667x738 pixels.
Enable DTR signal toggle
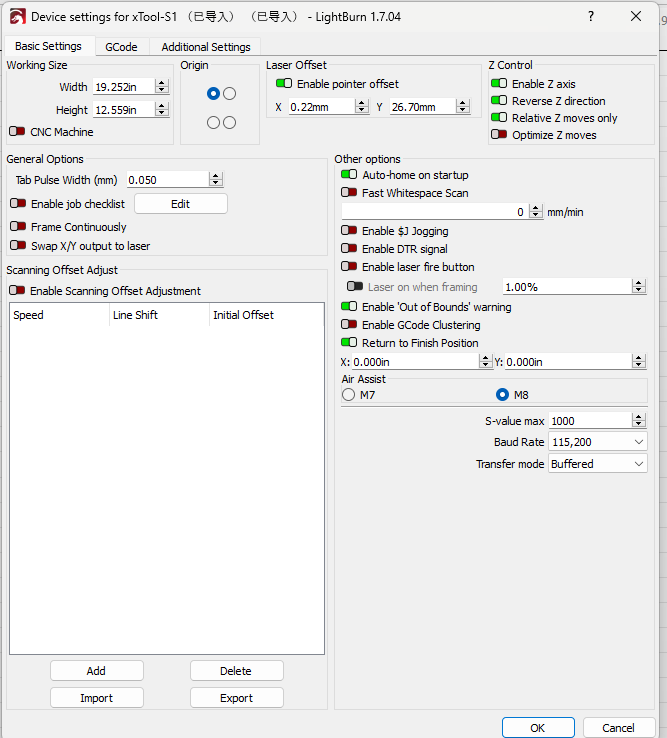point(349,249)
